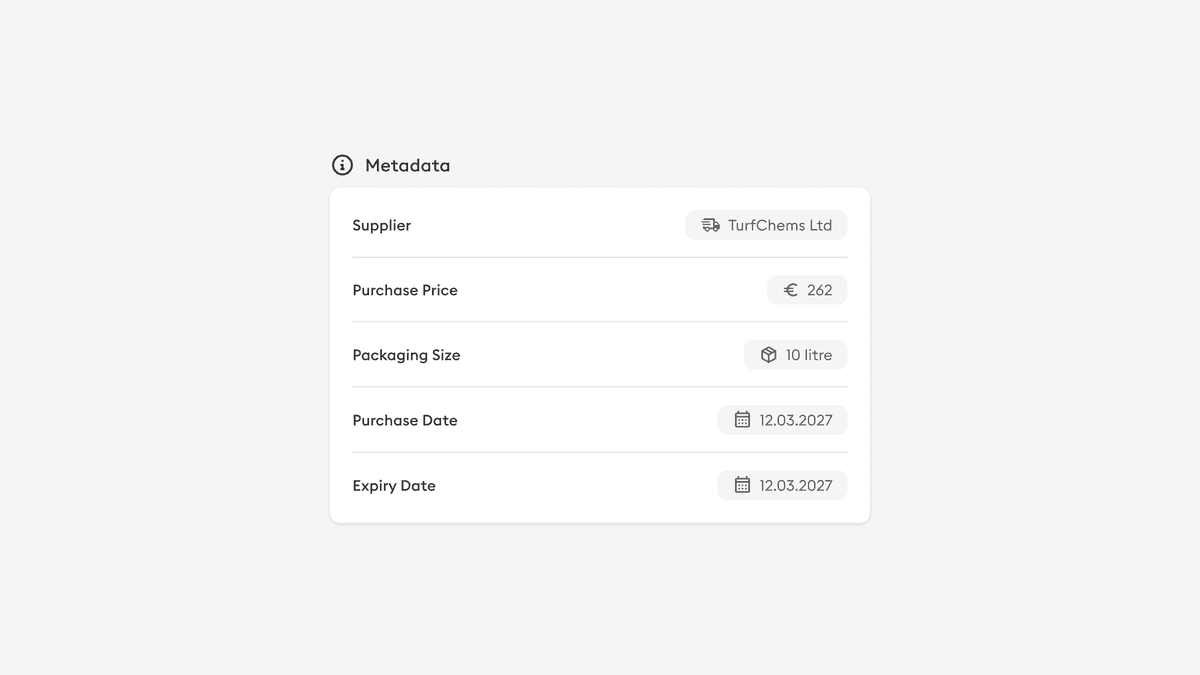Open the Purchase Date 12.03.2027 chip

point(782,420)
